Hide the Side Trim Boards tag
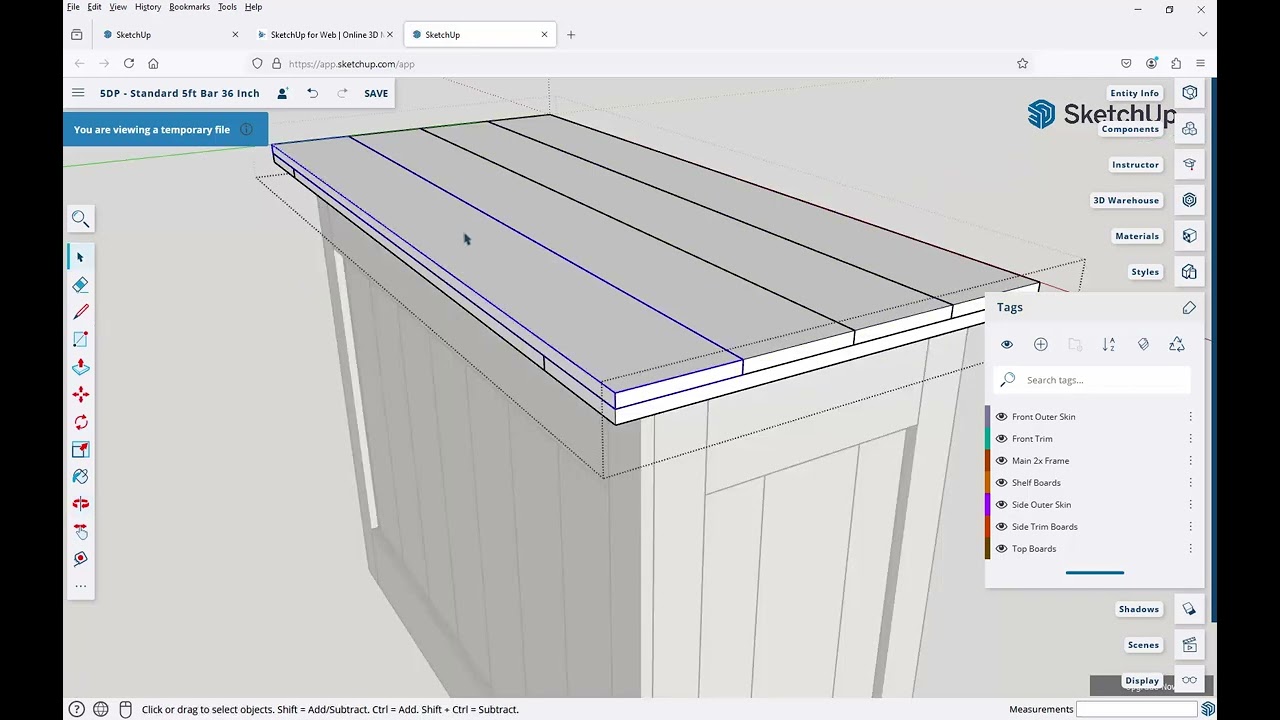 [1001, 527]
